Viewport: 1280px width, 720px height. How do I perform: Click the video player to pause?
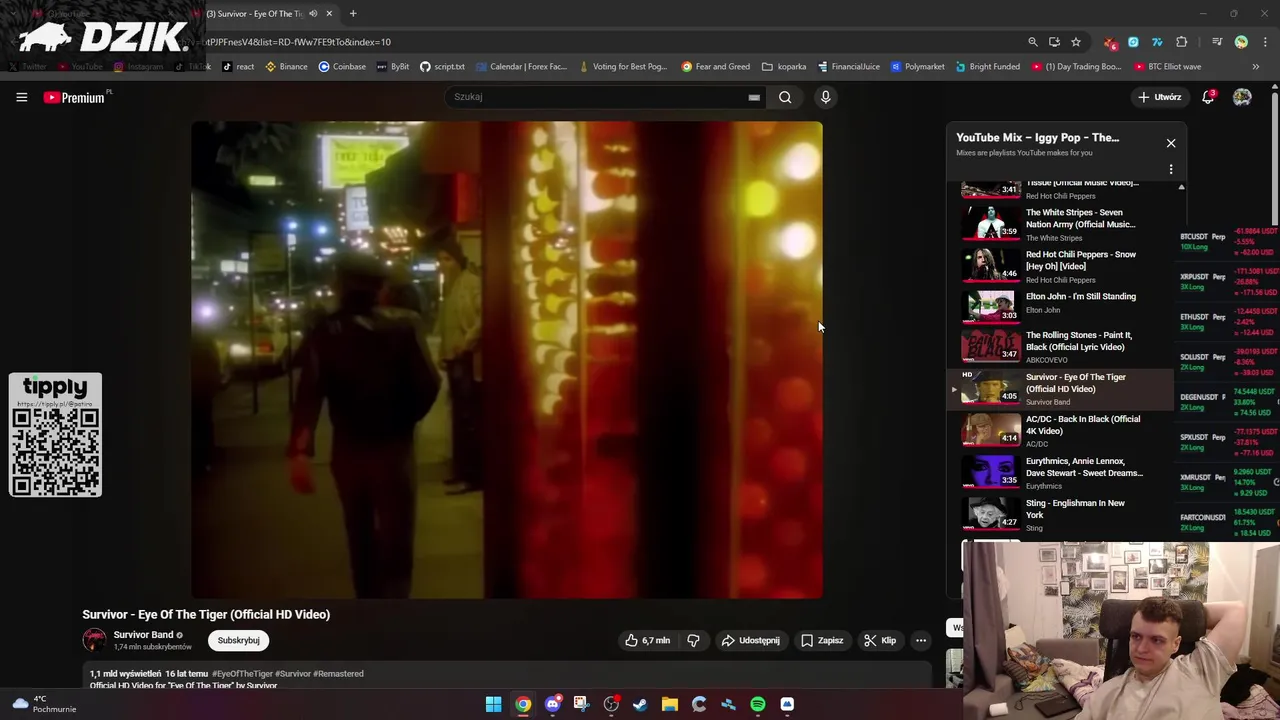[507, 360]
